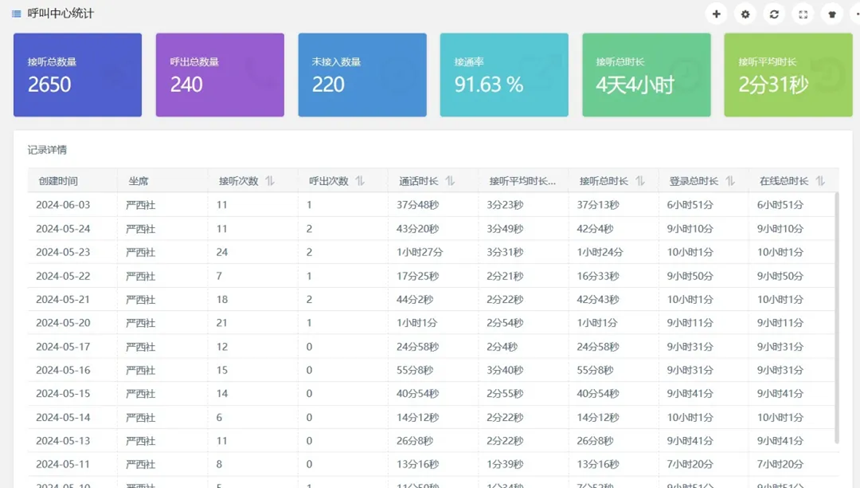The image size is (860, 488).
Task: Click the 创建时间 column header
Action: coord(58,181)
